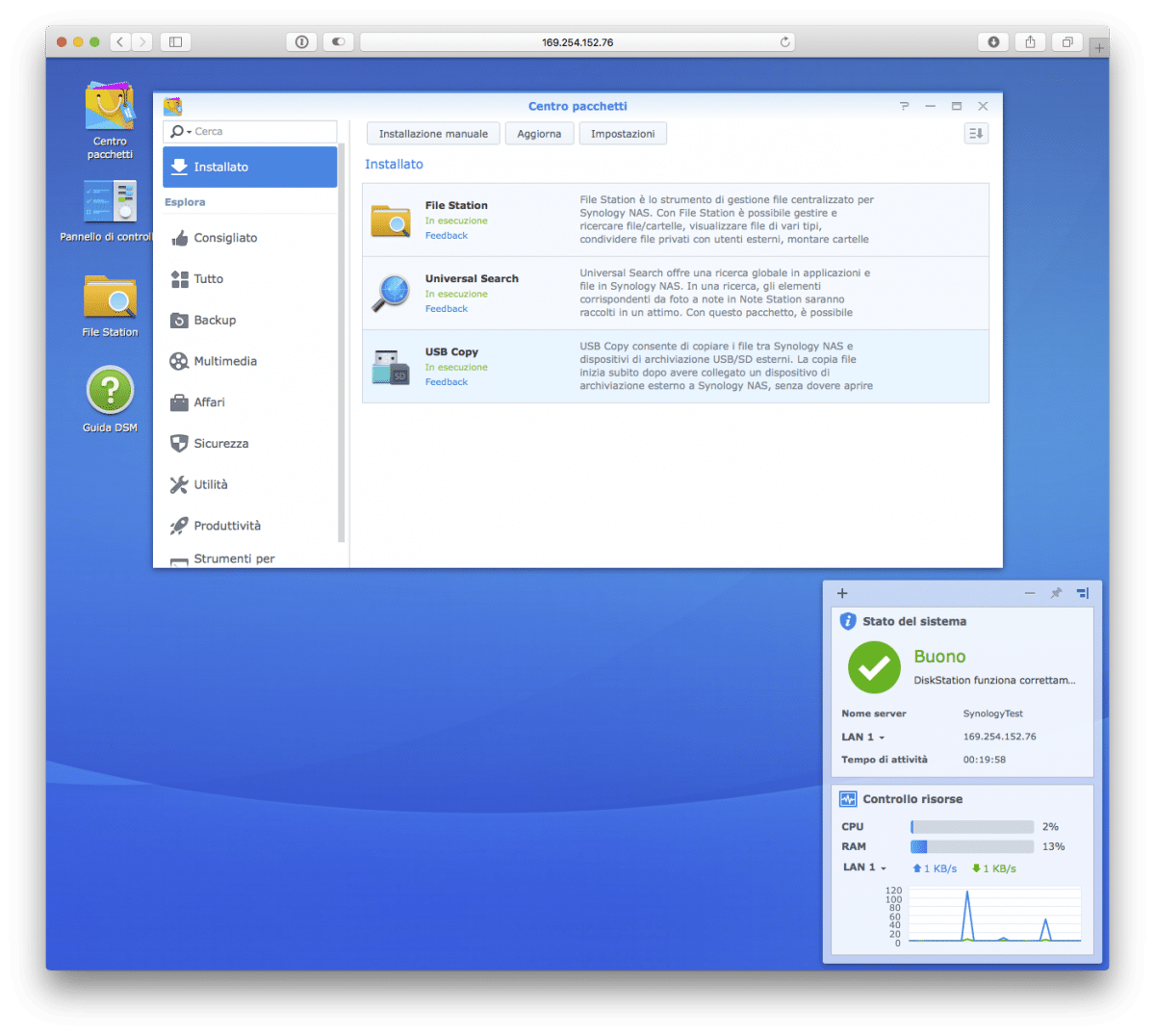1155x1036 pixels.
Task: Open the Guida DSM help icon
Action: (110, 391)
